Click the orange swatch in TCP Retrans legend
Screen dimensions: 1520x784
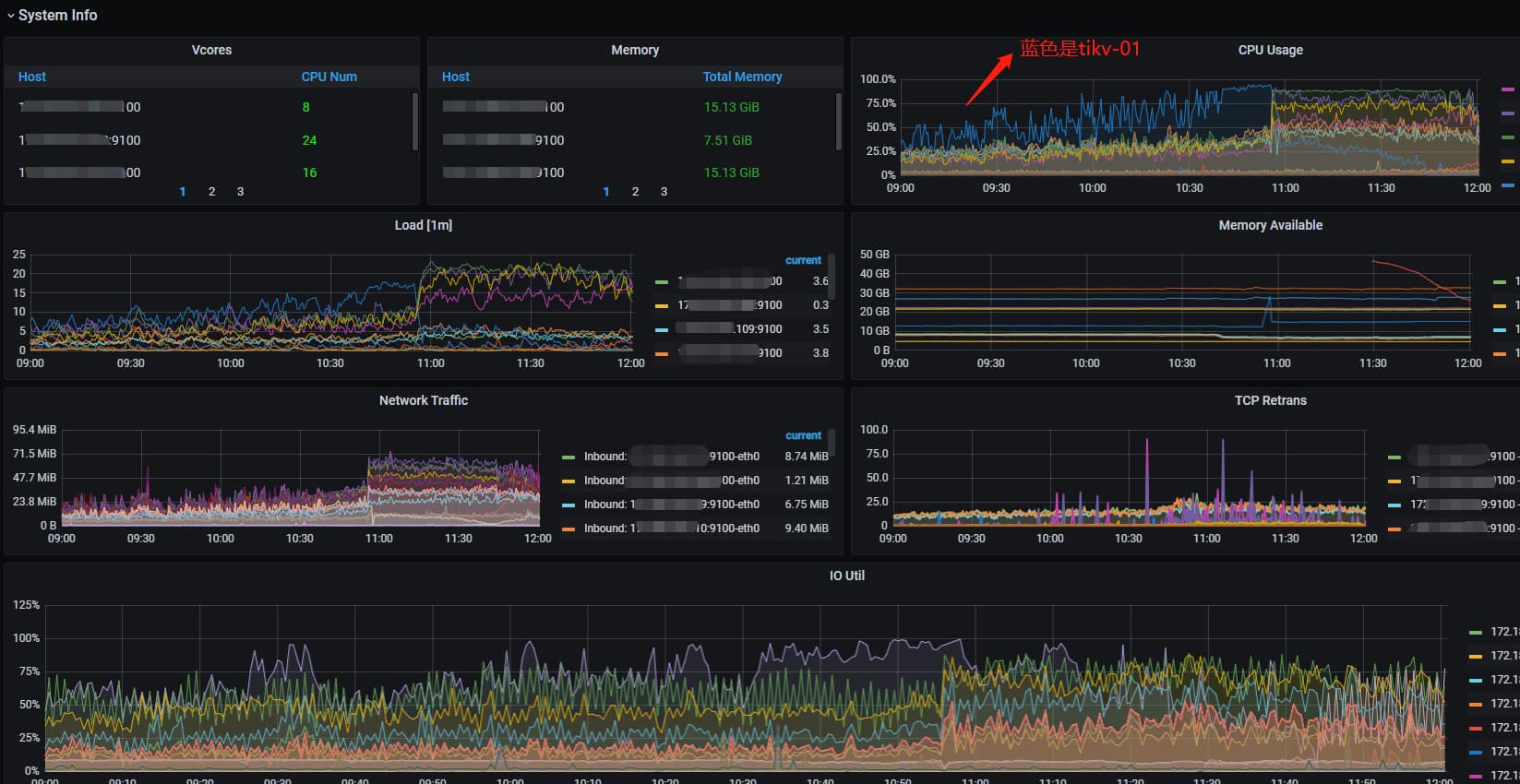1394,529
